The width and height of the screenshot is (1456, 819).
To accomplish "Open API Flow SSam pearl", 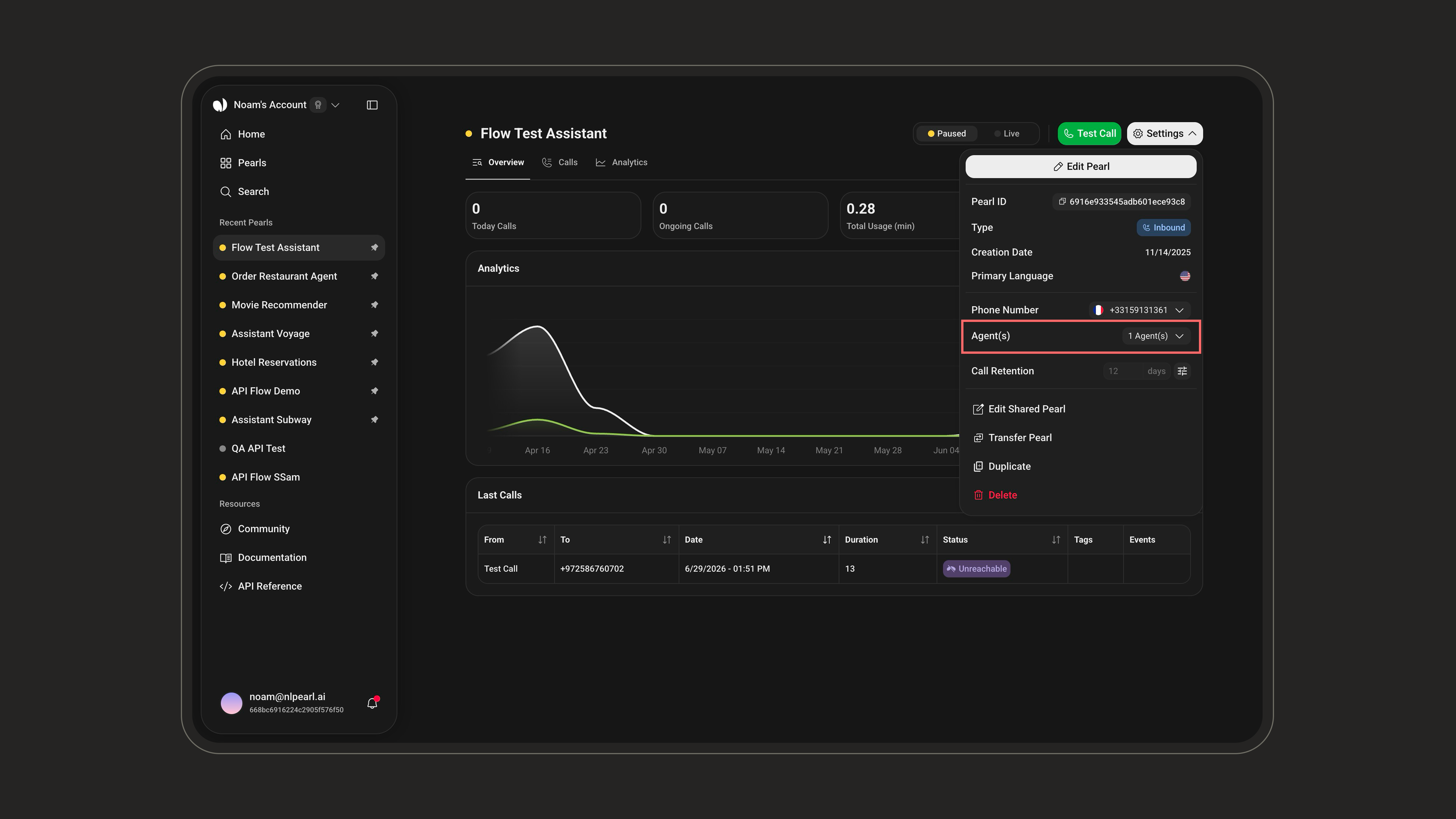I will point(299,477).
